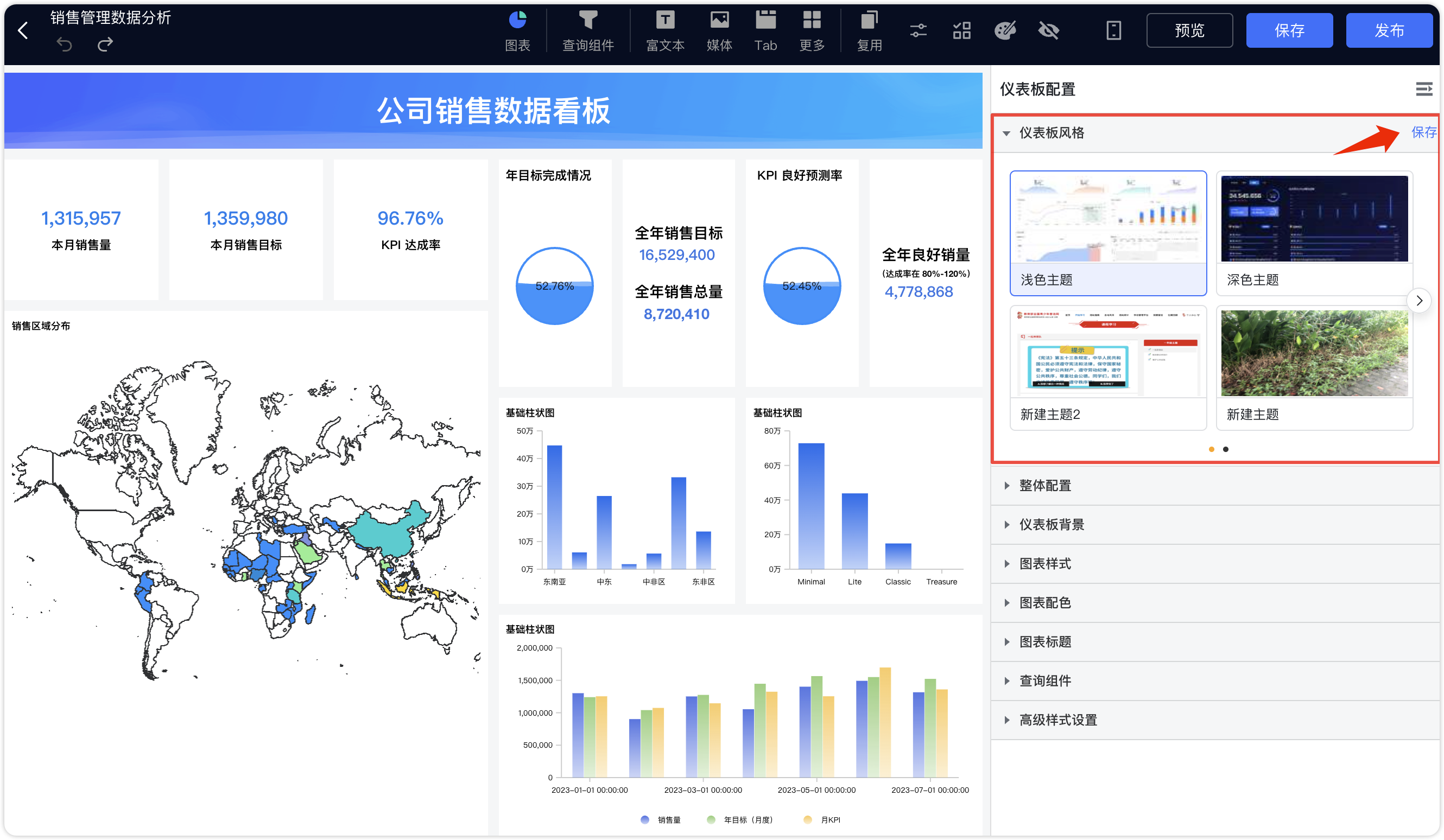This screenshot has height=840, width=1444.
Task: Collapse the 仪表板风格 section
Action: (x=1006, y=133)
